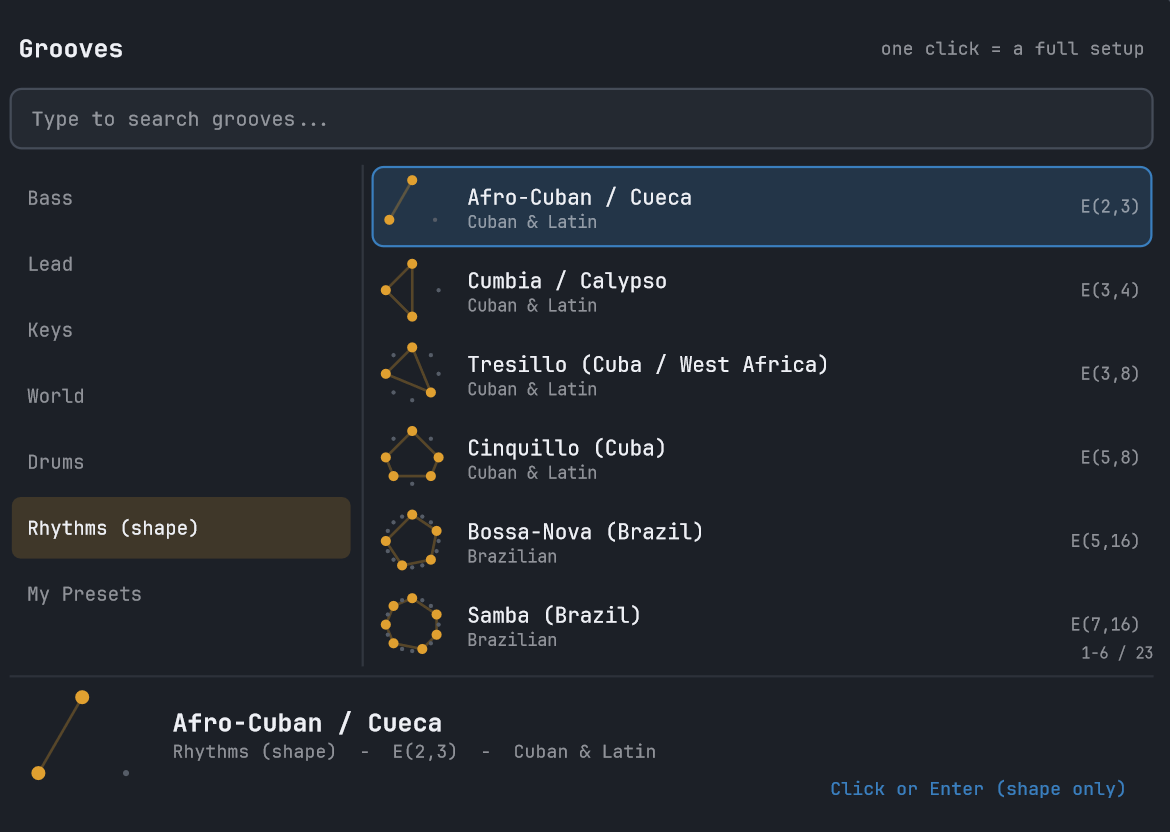Open the My Presets category
Viewport: 1170px width, 832px height.
tap(181, 594)
